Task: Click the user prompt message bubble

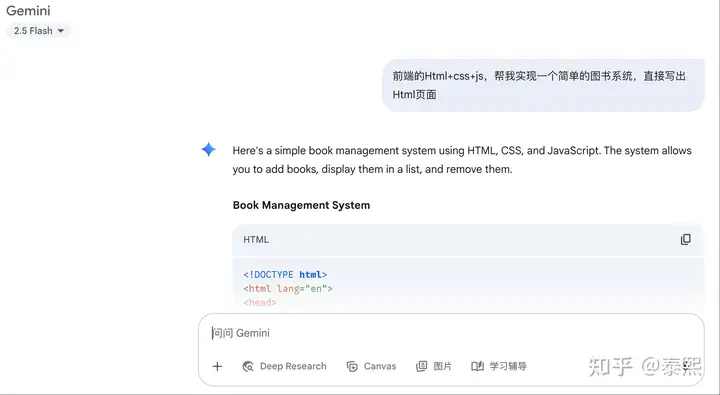Action: click(x=543, y=85)
